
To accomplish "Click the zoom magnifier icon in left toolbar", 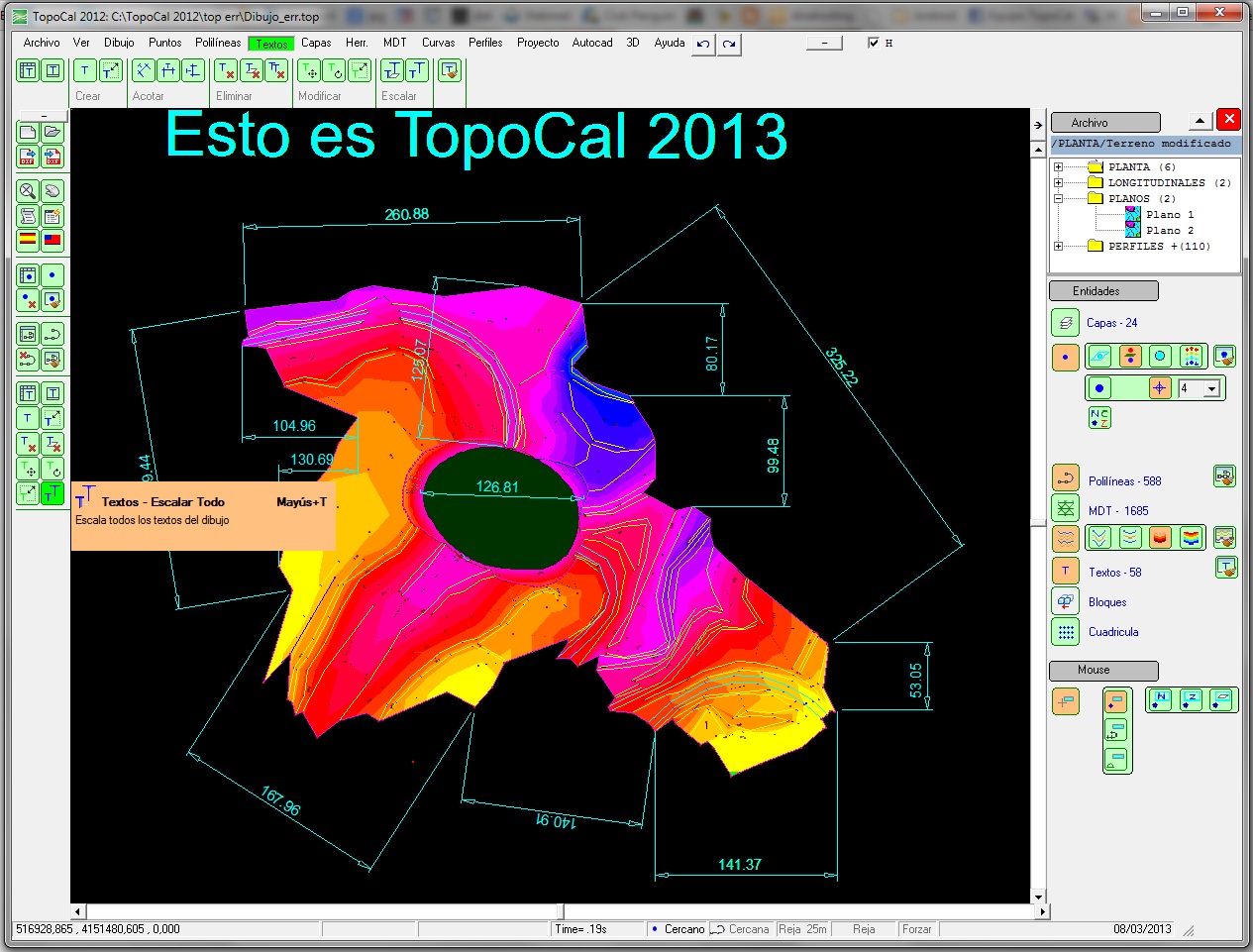I will click(28, 190).
